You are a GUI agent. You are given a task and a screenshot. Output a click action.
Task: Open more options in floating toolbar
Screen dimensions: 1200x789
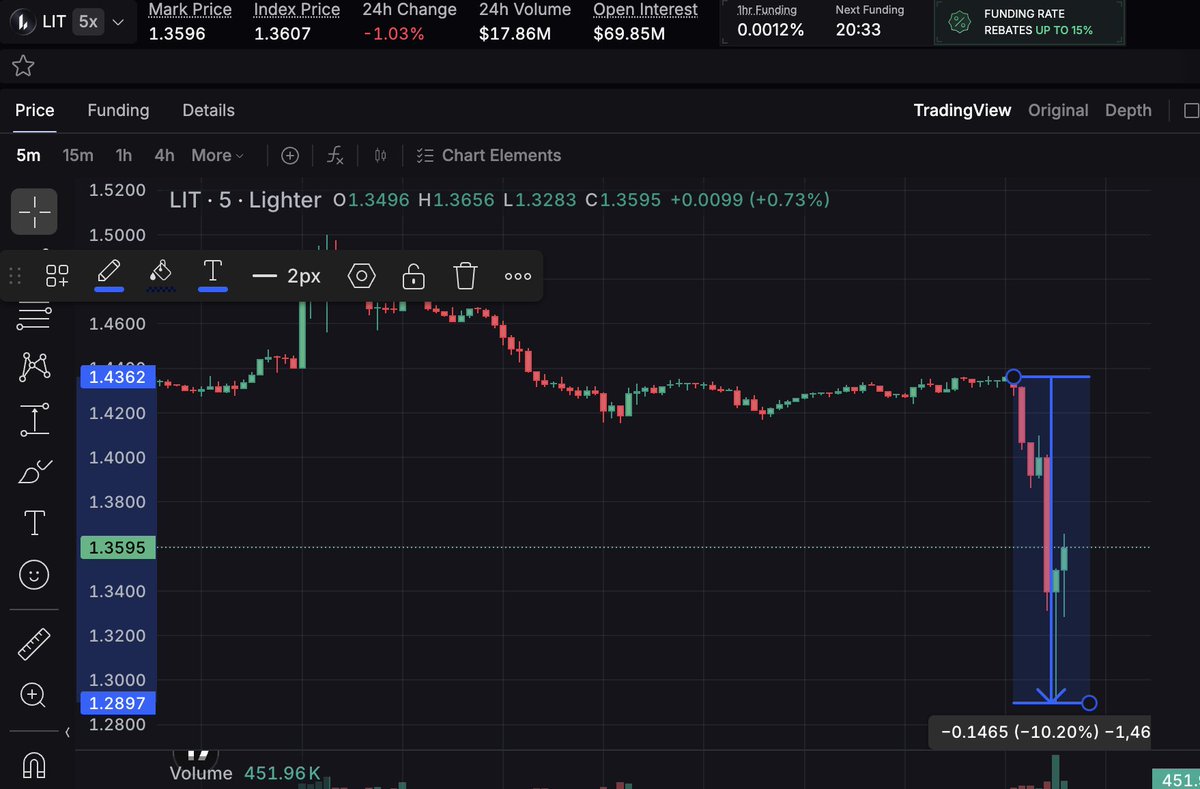[518, 276]
